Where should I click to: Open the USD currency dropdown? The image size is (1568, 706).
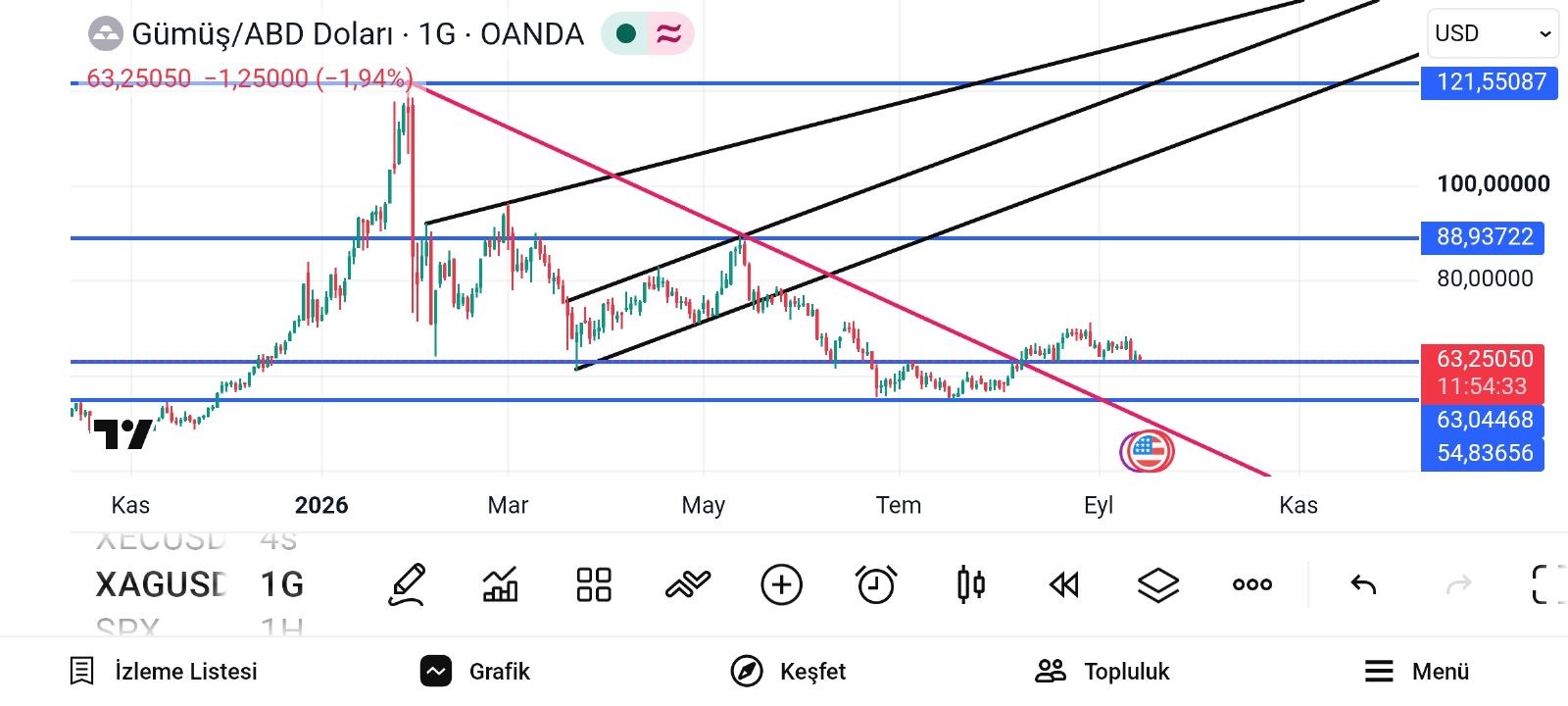(1493, 33)
